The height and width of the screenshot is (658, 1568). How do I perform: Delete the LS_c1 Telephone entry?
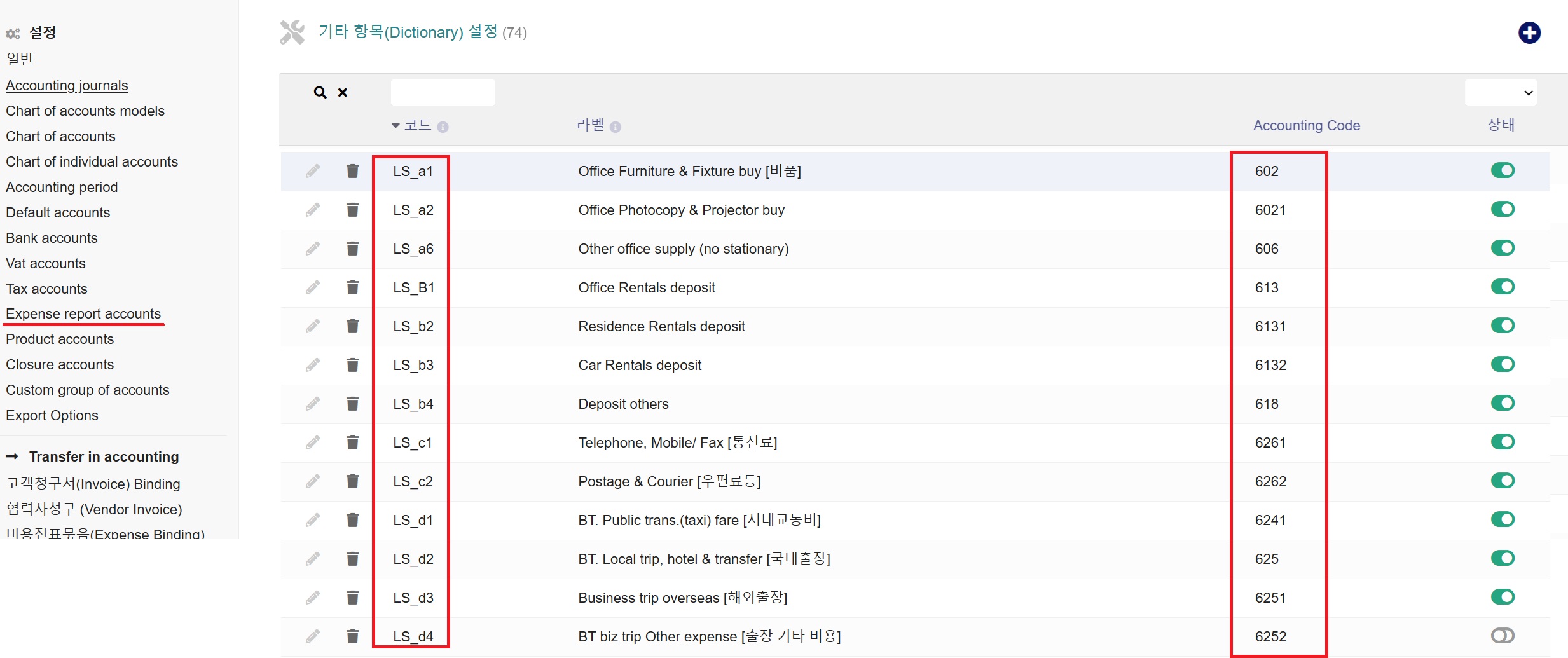pos(352,442)
